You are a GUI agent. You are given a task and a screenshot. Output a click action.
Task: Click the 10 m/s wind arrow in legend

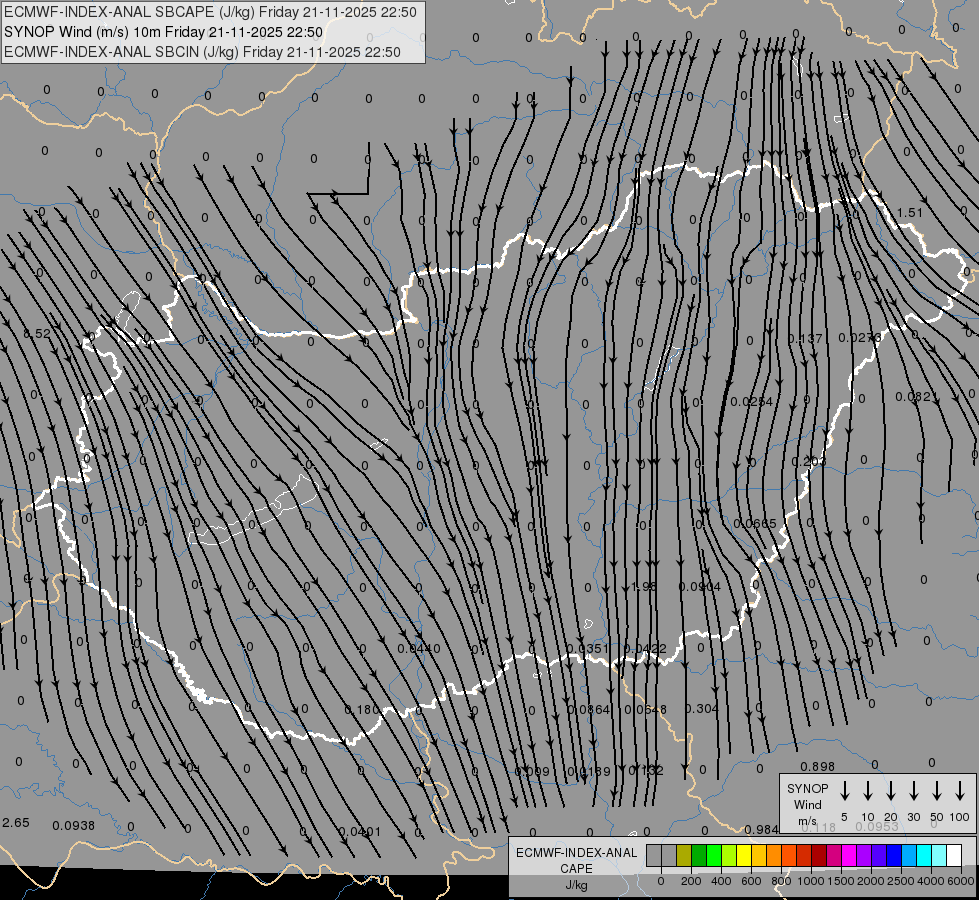point(868,791)
